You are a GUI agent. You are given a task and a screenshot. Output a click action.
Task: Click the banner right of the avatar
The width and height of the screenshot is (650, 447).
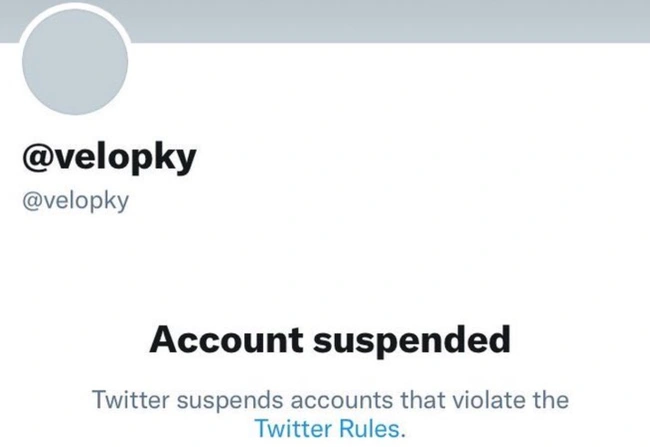click(x=400, y=20)
